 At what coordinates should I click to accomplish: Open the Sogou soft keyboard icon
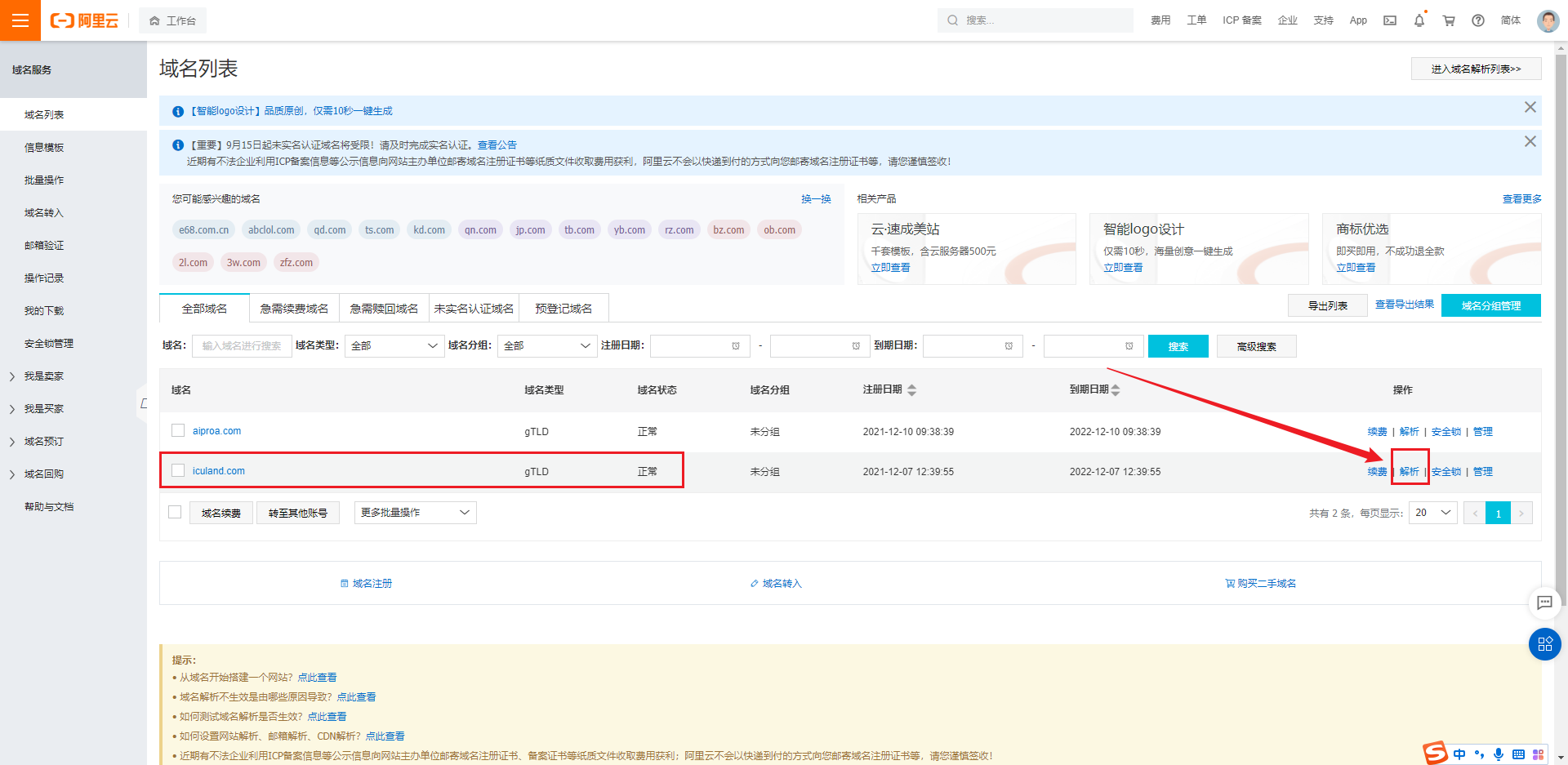[x=1517, y=754]
